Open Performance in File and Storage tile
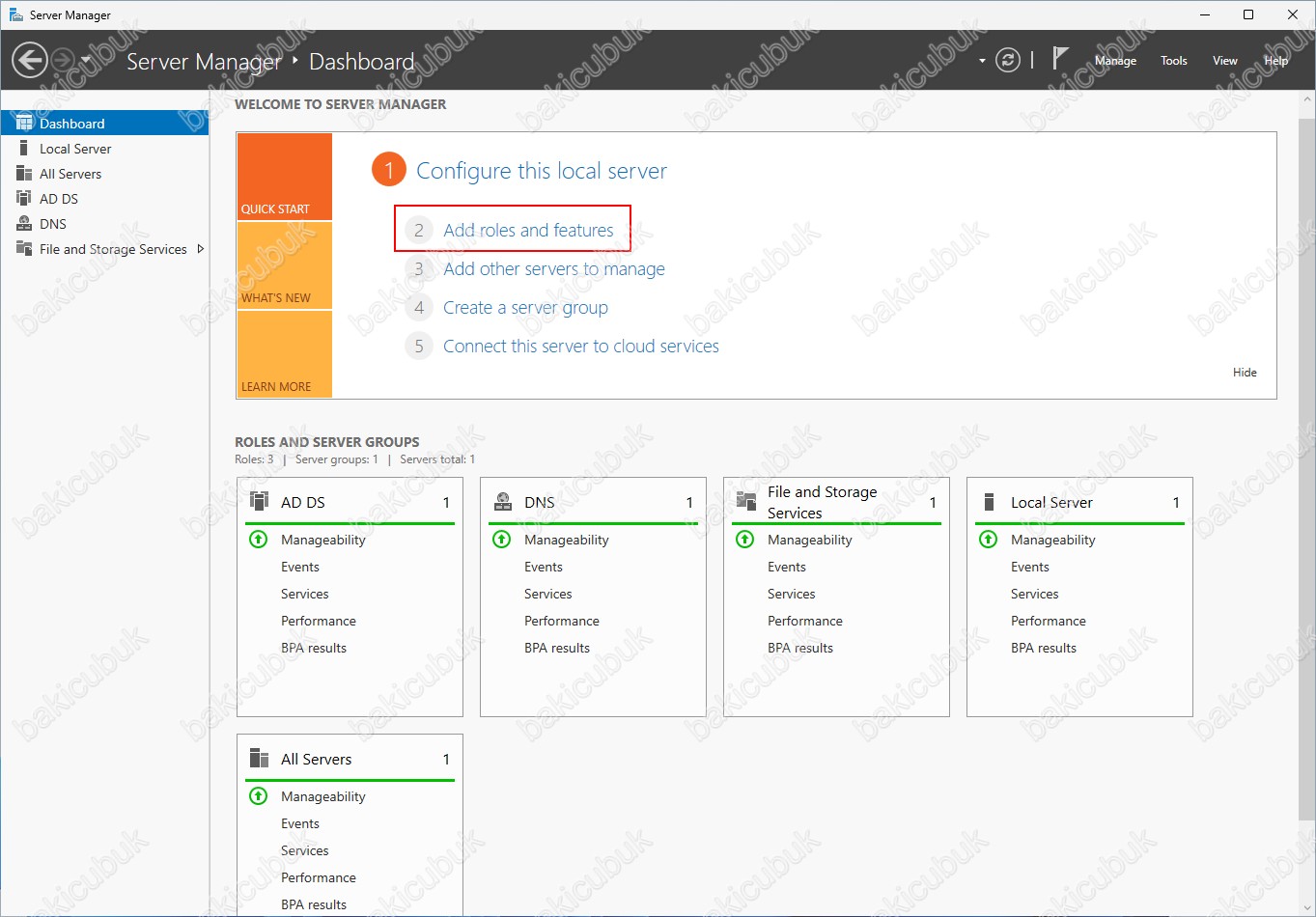Viewport: 1316px width, 917px height. pyautogui.click(x=805, y=621)
